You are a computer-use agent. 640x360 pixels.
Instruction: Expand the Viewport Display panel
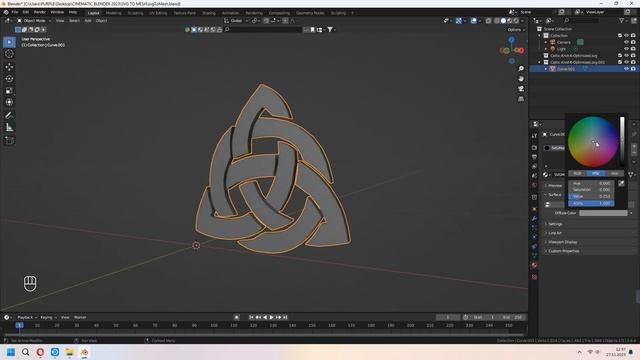(562, 242)
